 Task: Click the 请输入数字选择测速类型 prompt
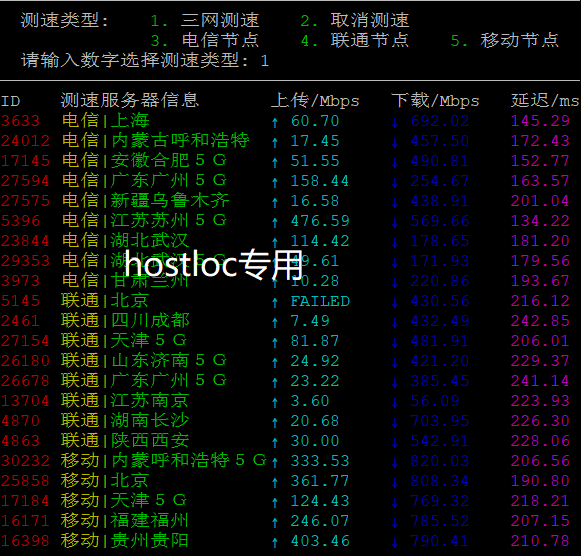click(135, 60)
